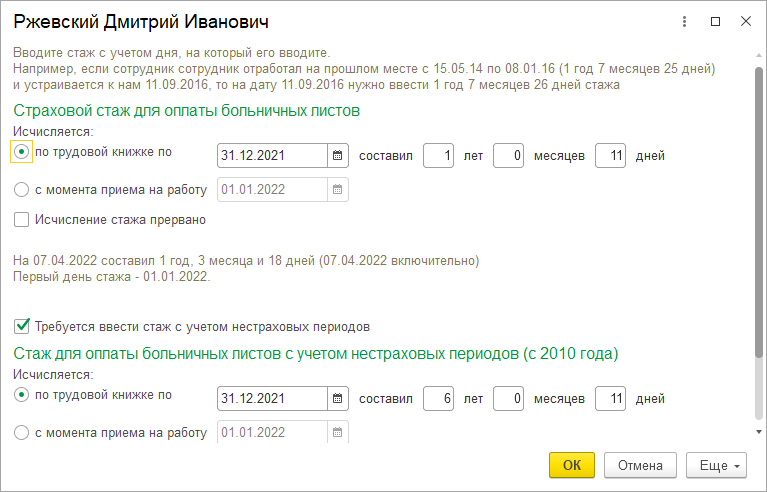The width and height of the screenshot is (767, 492).
Task: Select first 'с момента приема на работу' option
Action: tap(22, 189)
